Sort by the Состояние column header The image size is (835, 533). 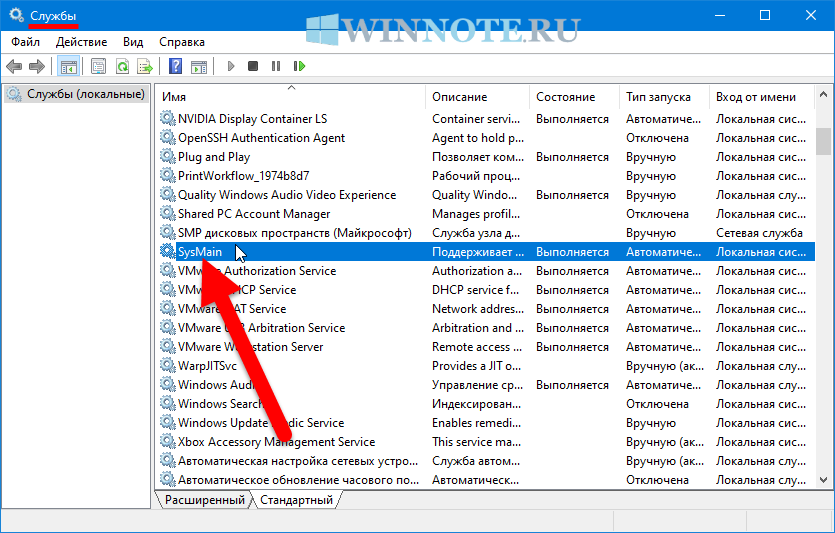click(575, 97)
